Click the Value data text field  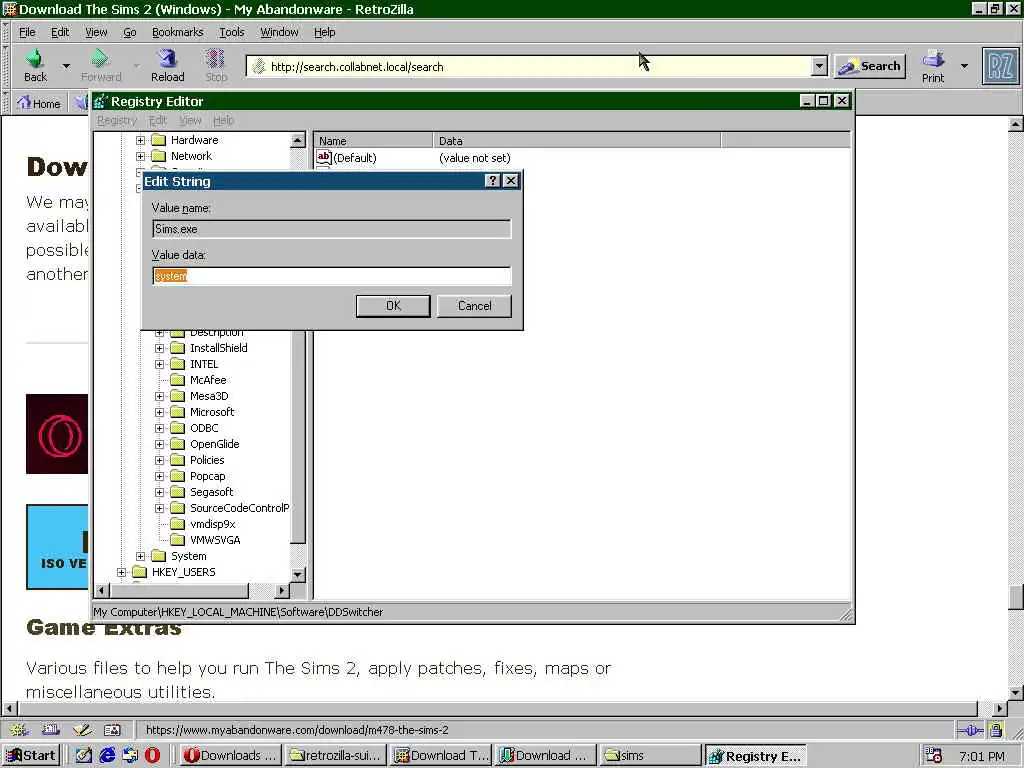[332, 276]
